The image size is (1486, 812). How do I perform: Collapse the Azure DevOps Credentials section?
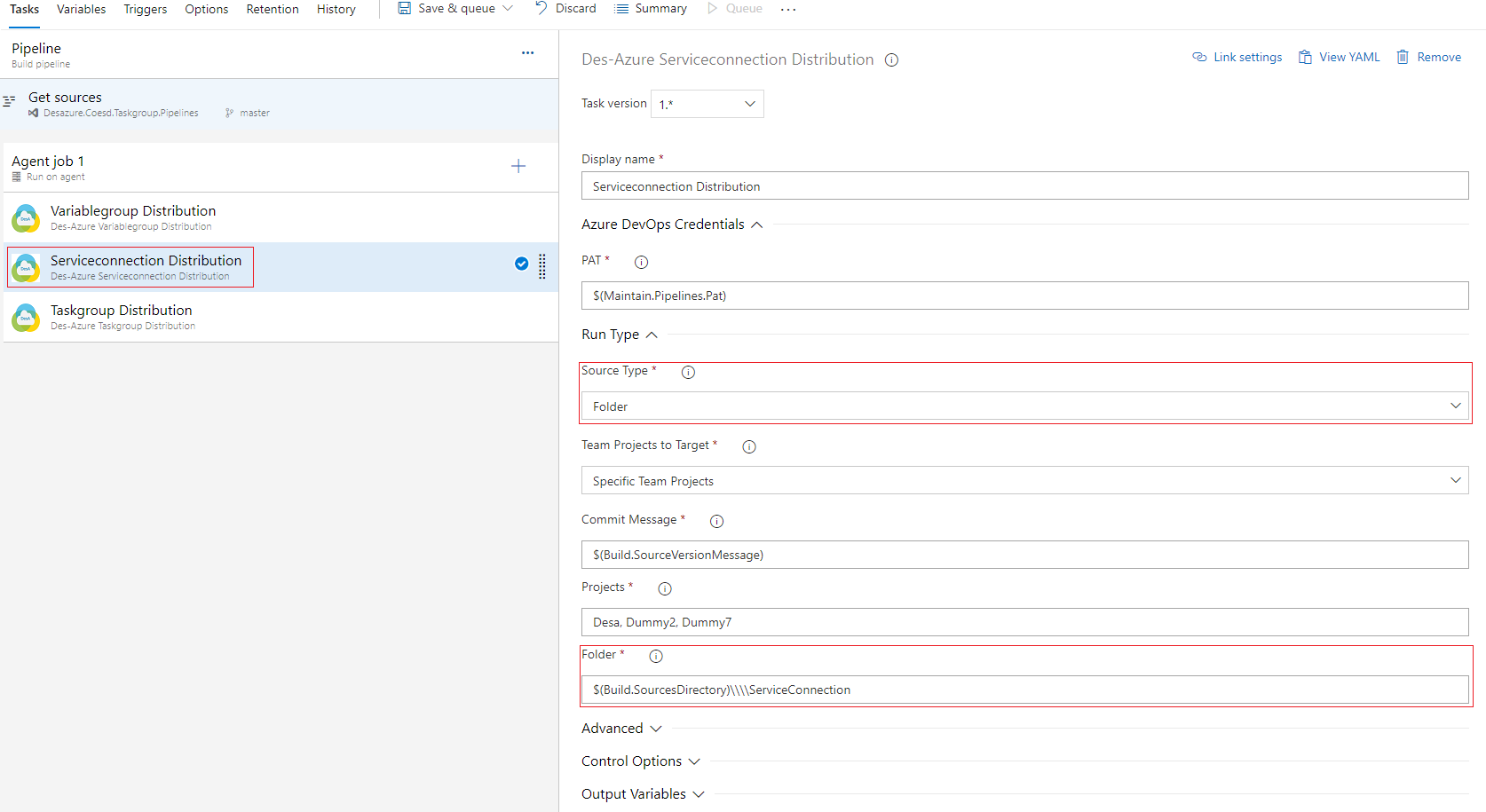pyautogui.click(x=672, y=225)
